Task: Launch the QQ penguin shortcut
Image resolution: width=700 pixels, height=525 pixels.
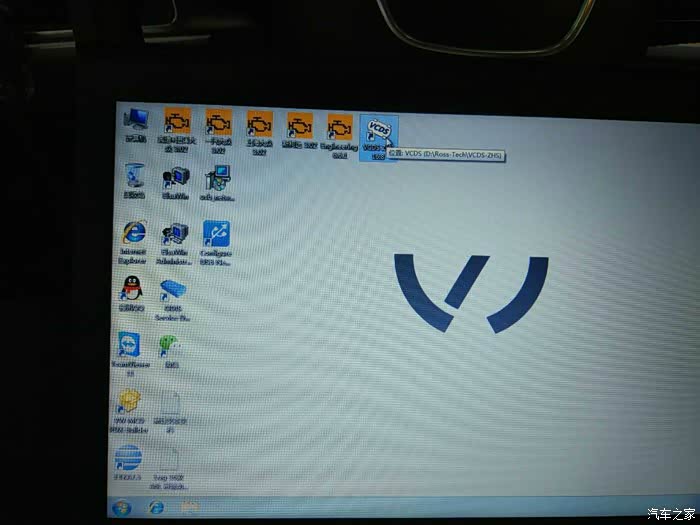Action: click(x=132, y=293)
